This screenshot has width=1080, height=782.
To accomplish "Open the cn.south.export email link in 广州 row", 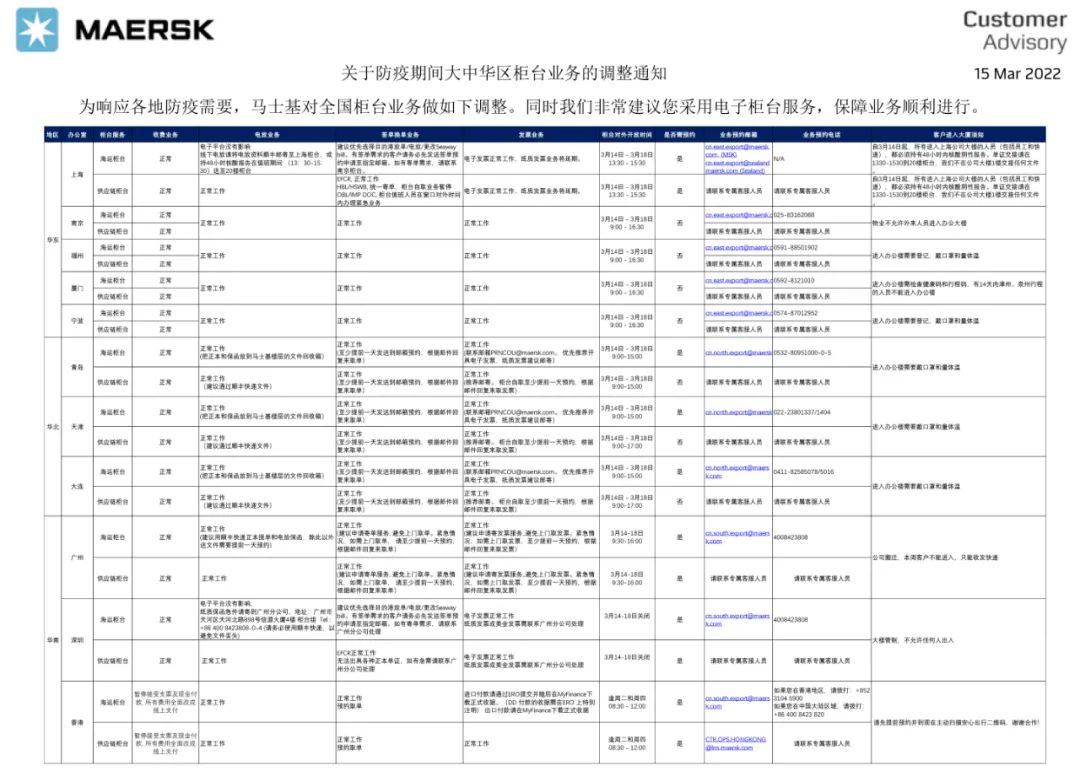I will tap(737, 537).
